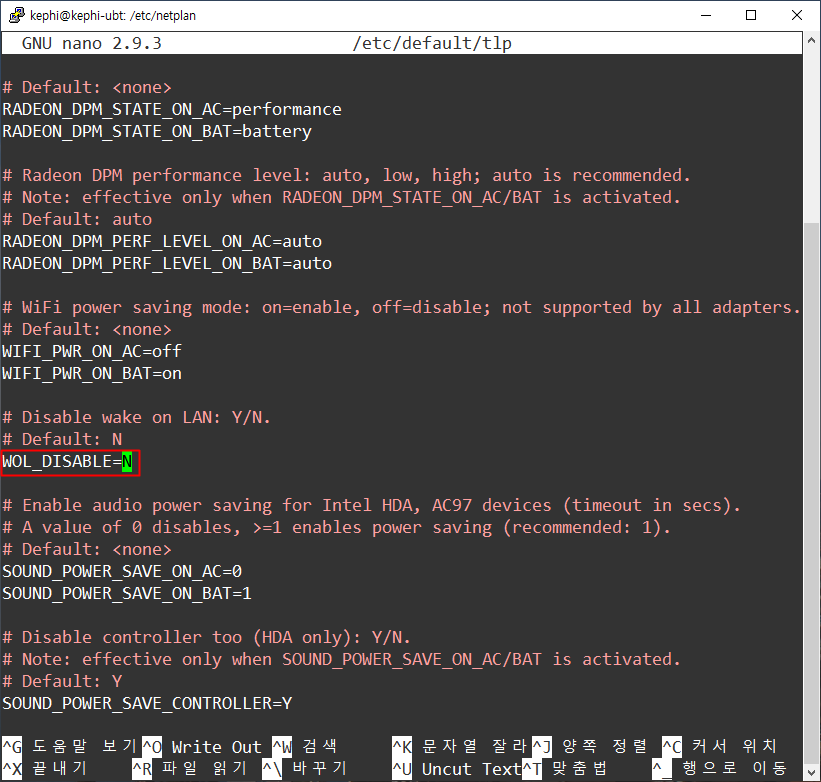
Task: Click the scrollbar down arrow
Action: tap(812, 773)
